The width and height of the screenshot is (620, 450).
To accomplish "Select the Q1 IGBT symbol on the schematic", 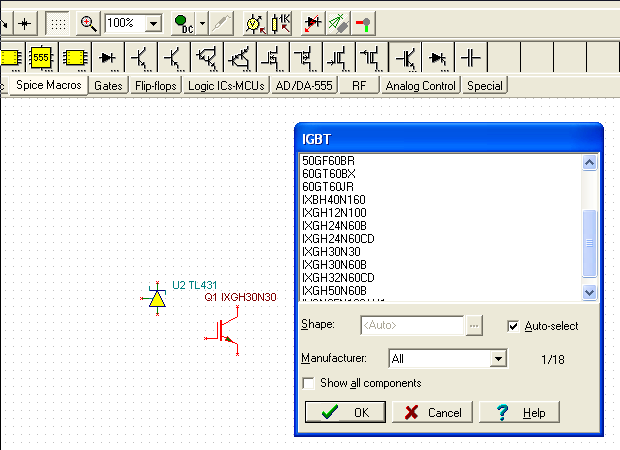I will [x=223, y=331].
